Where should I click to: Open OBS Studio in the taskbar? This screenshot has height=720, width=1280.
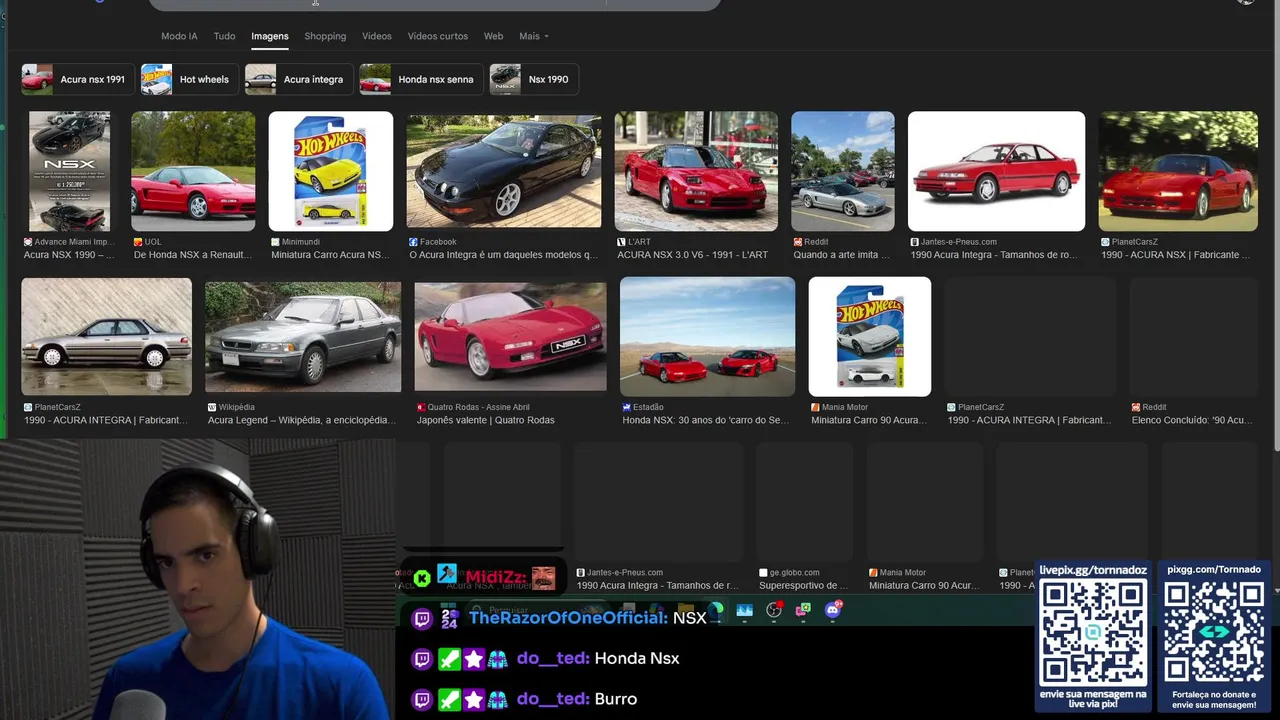[774, 609]
